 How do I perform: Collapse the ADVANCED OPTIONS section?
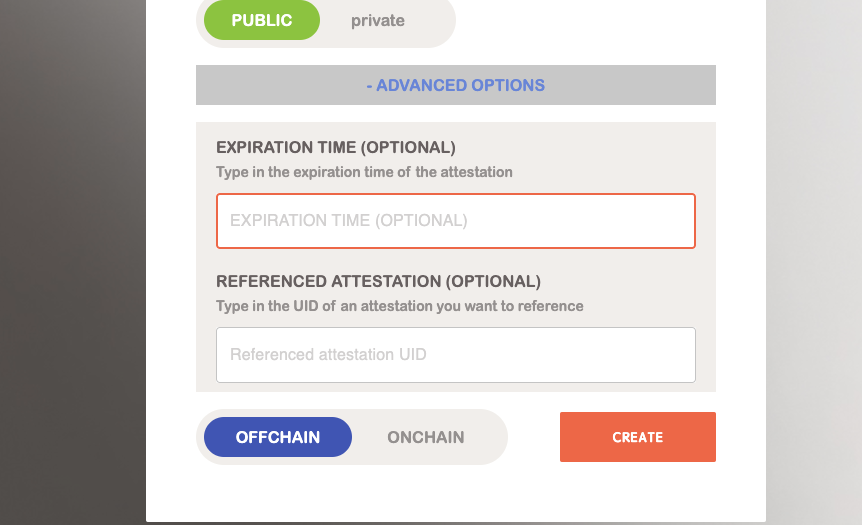click(456, 85)
